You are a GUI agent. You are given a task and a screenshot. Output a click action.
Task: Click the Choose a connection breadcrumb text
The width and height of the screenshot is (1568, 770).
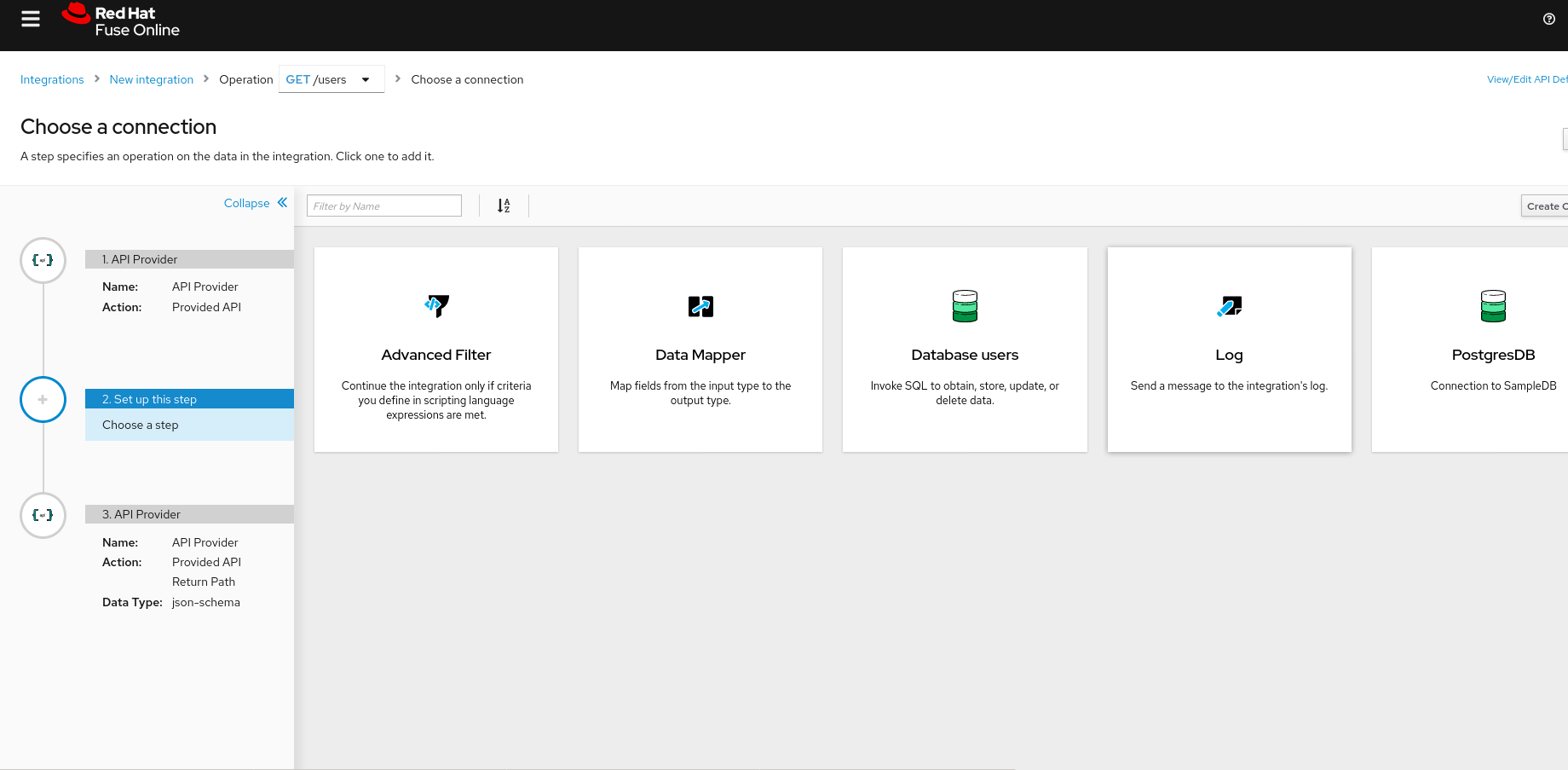[x=467, y=79]
